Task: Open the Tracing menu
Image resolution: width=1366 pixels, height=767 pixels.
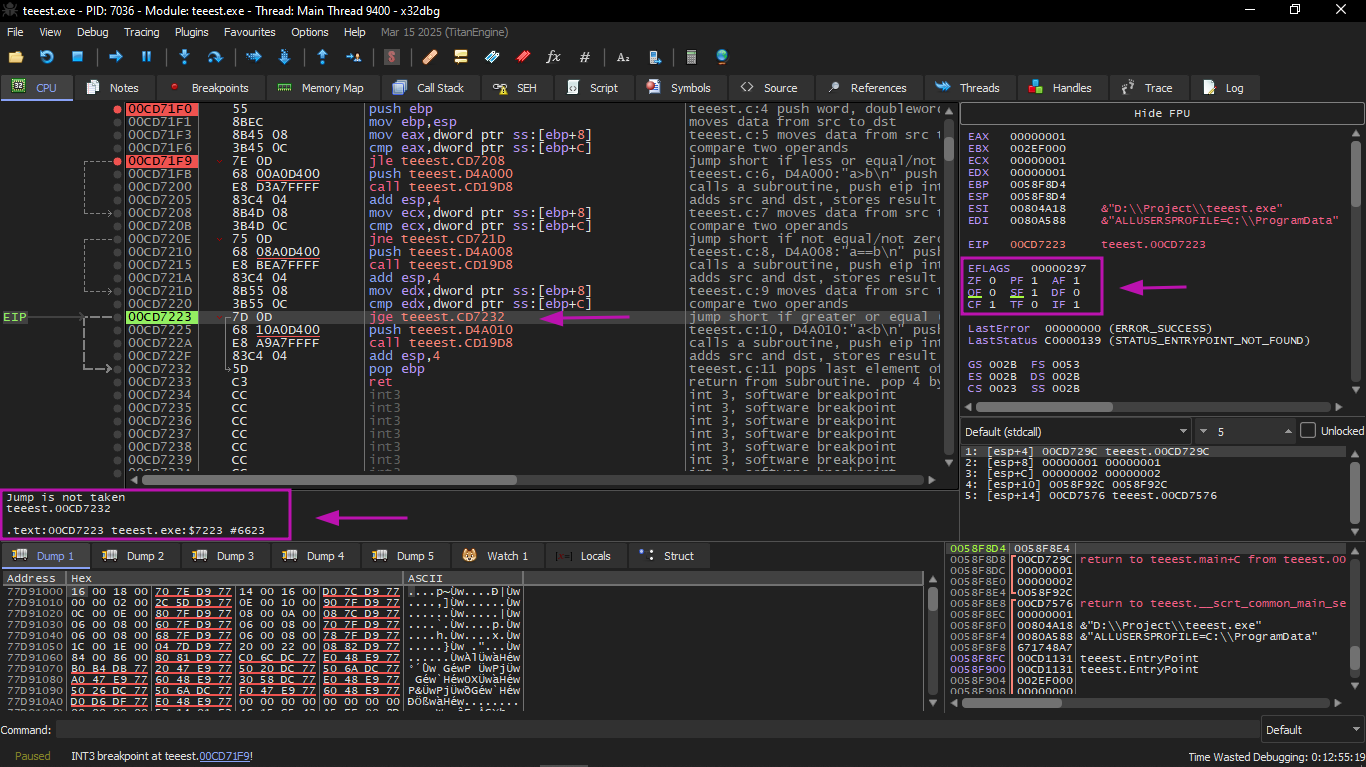Action: click(141, 32)
